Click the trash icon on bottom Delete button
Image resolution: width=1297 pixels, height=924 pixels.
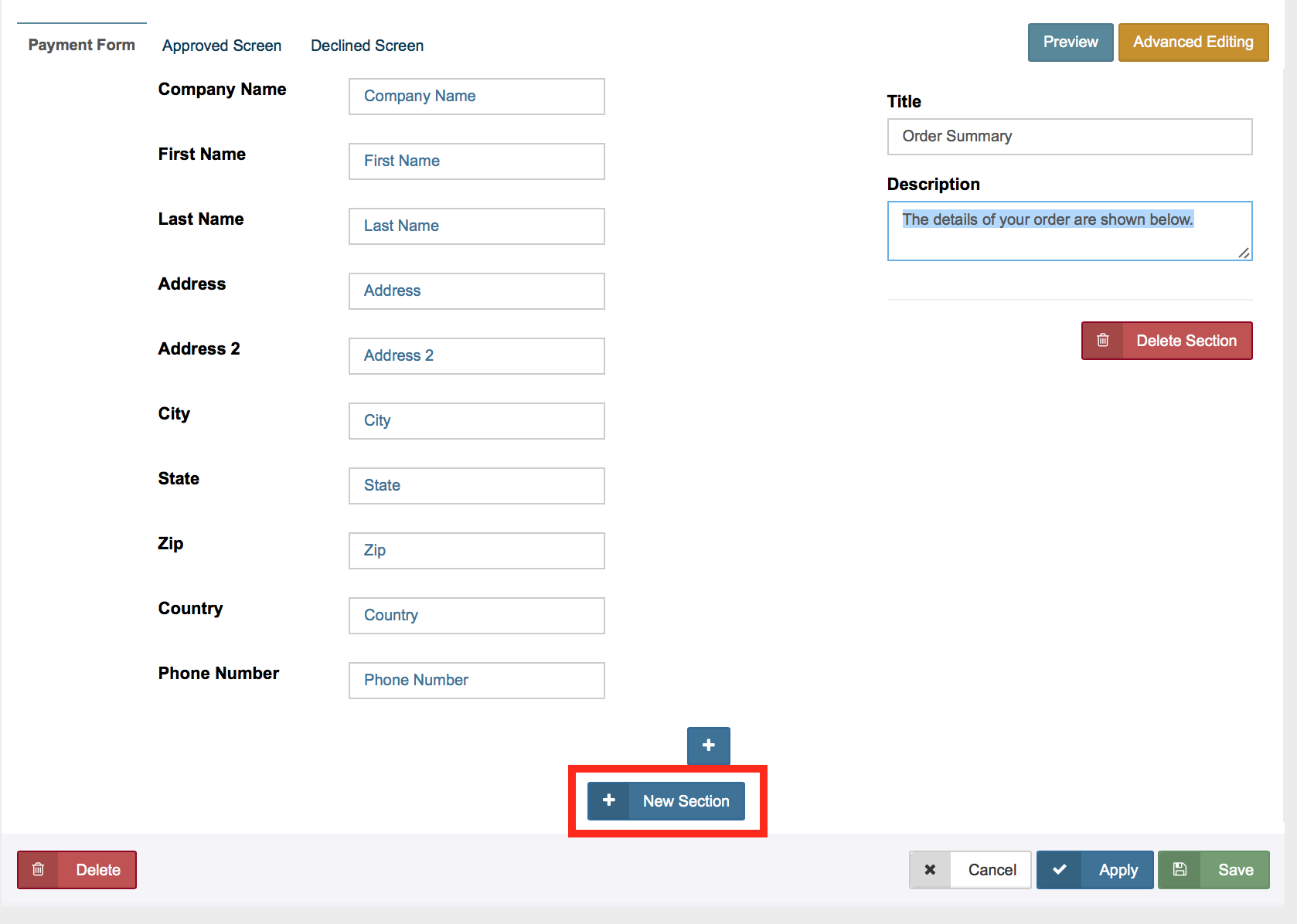coord(38,870)
